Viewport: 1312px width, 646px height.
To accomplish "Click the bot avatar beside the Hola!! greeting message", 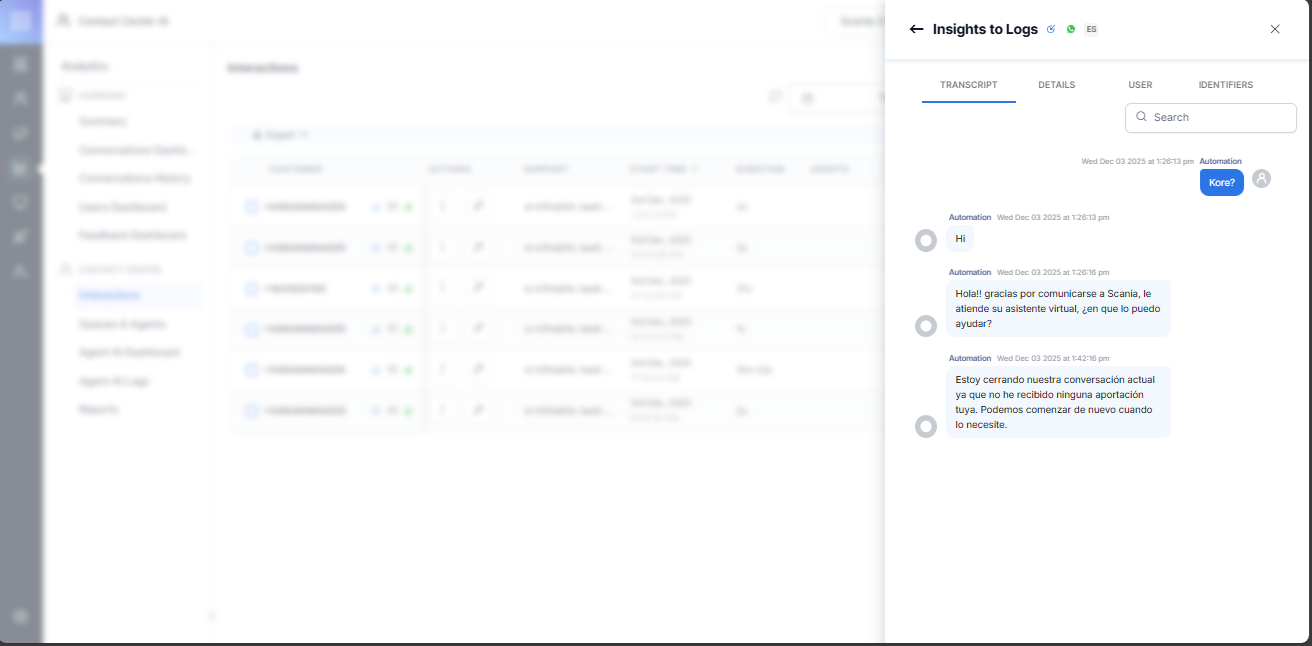I will 926,326.
